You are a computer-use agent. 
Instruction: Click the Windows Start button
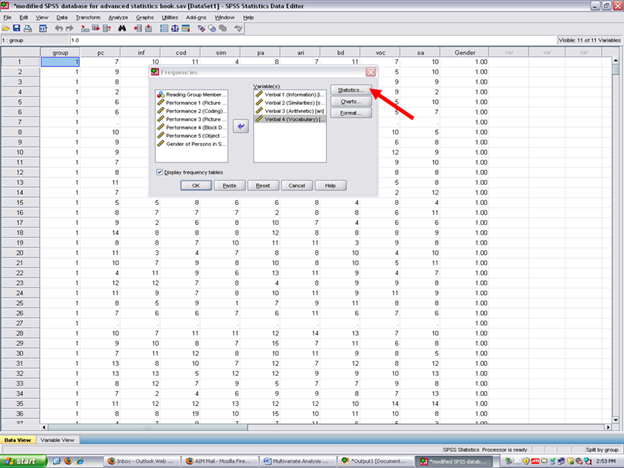(x=24, y=460)
